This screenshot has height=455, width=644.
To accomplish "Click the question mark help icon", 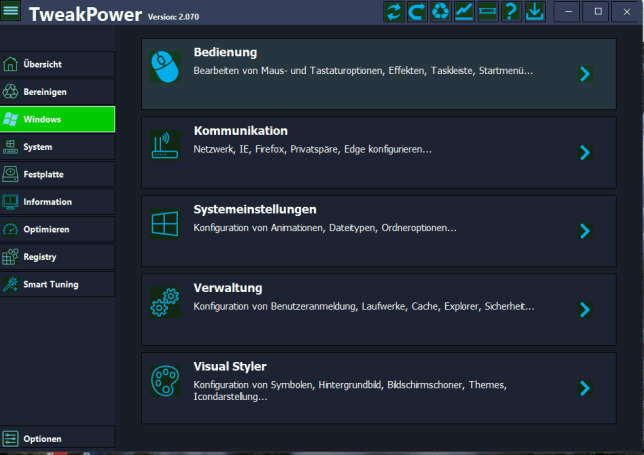I will [x=511, y=12].
